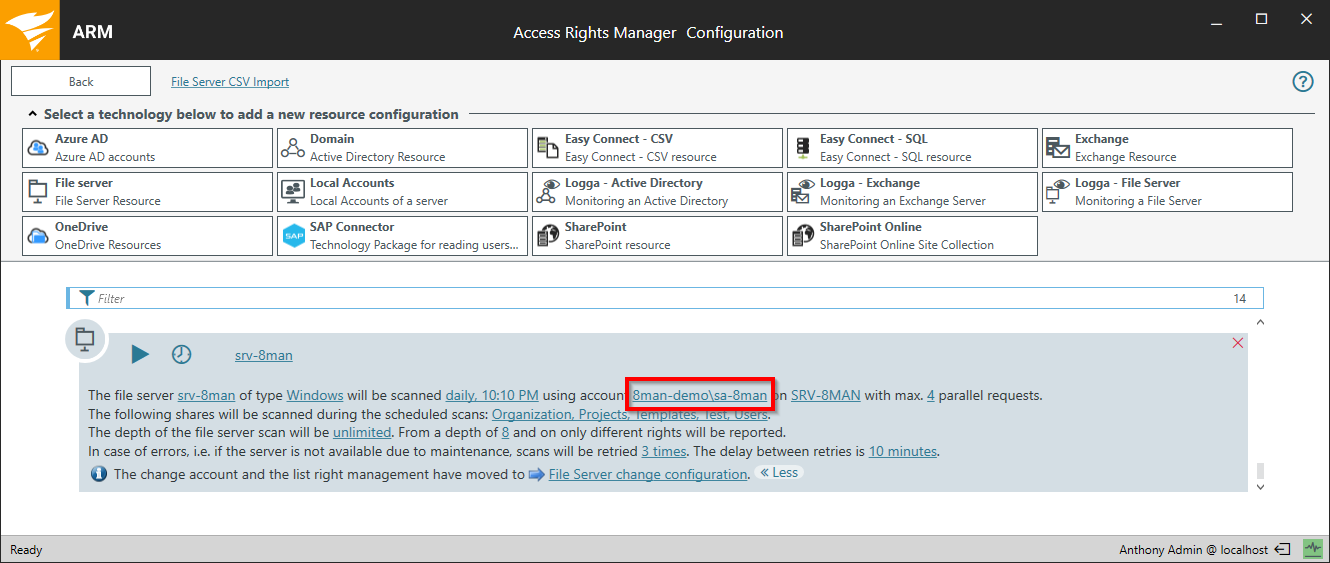Click the result count 14 in filter bar

coord(1240,298)
